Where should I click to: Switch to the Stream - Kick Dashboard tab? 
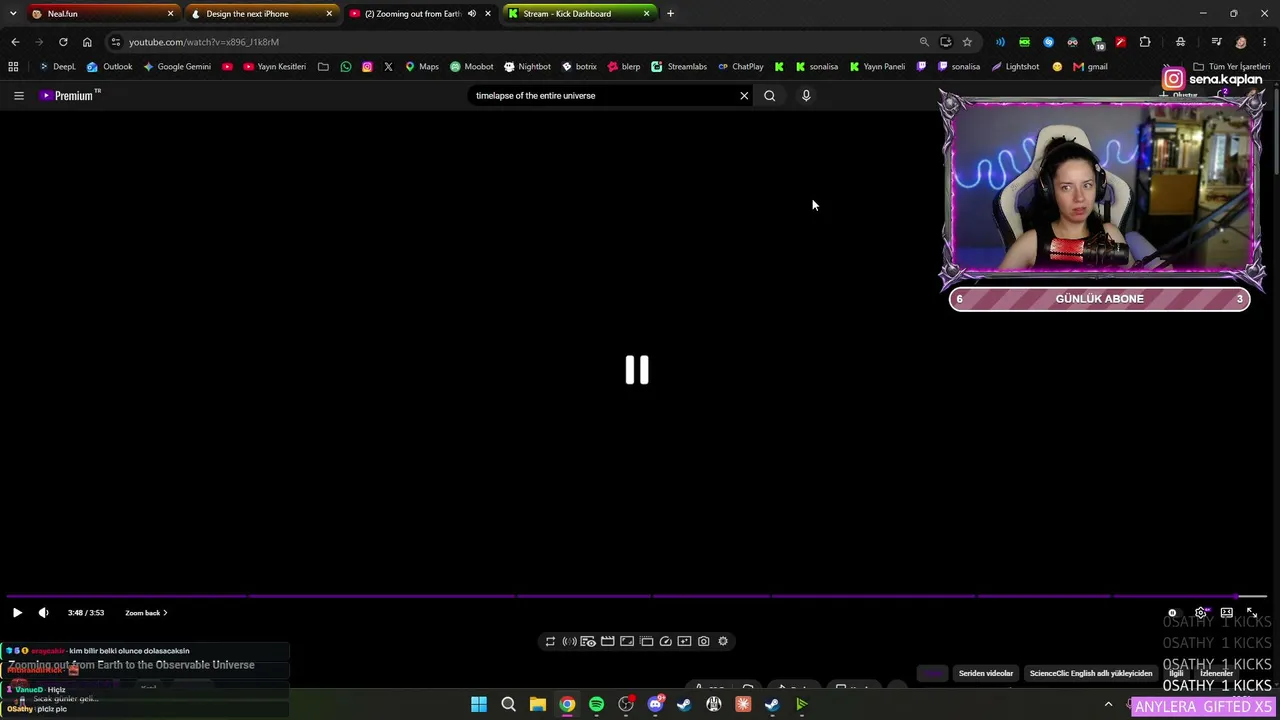coord(579,14)
